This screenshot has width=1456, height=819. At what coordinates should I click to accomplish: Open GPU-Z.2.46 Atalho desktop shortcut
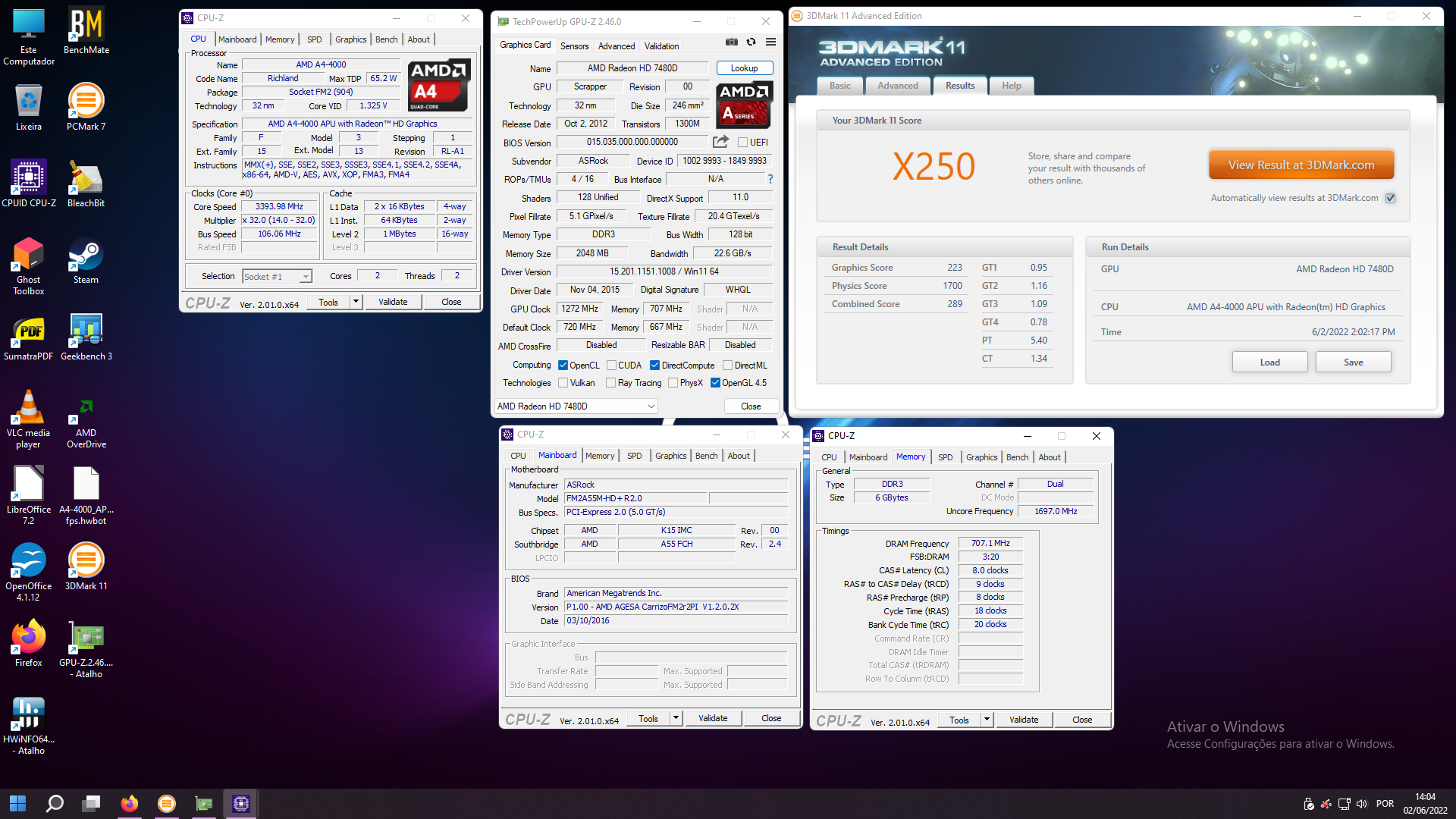[86, 648]
